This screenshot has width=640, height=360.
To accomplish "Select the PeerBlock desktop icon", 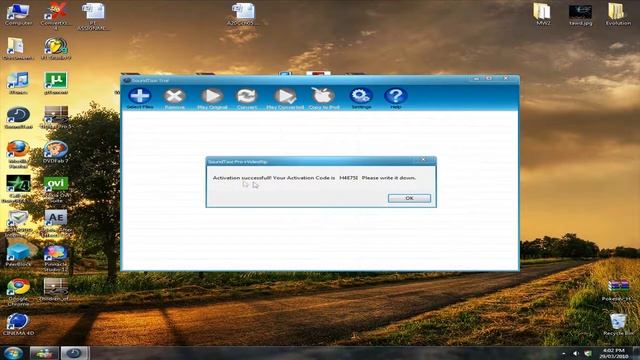I will point(18,255).
